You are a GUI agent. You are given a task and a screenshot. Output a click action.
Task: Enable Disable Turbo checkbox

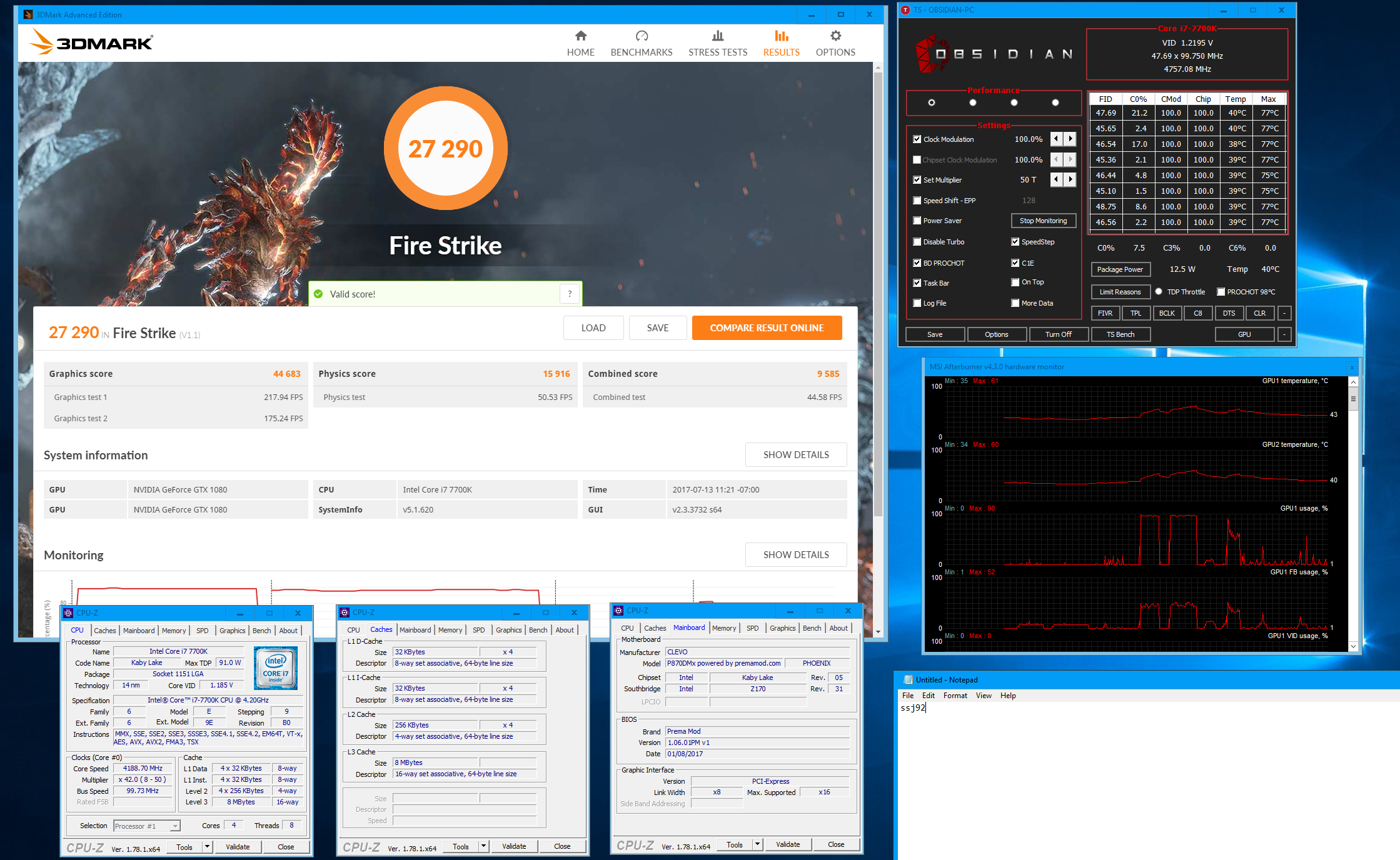(917, 242)
